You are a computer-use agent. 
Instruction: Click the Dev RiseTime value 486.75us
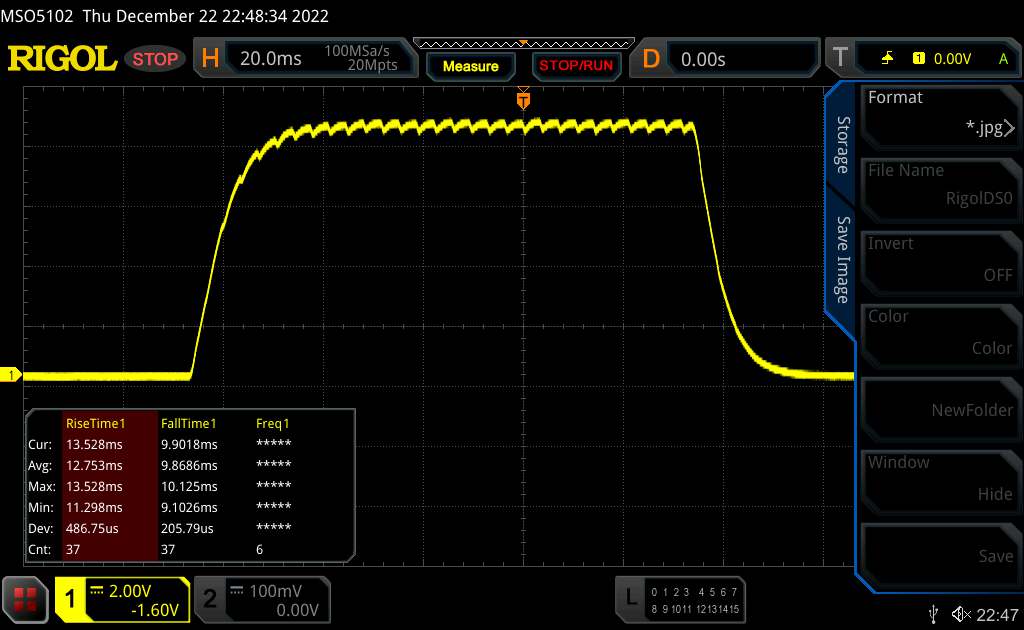[92, 528]
